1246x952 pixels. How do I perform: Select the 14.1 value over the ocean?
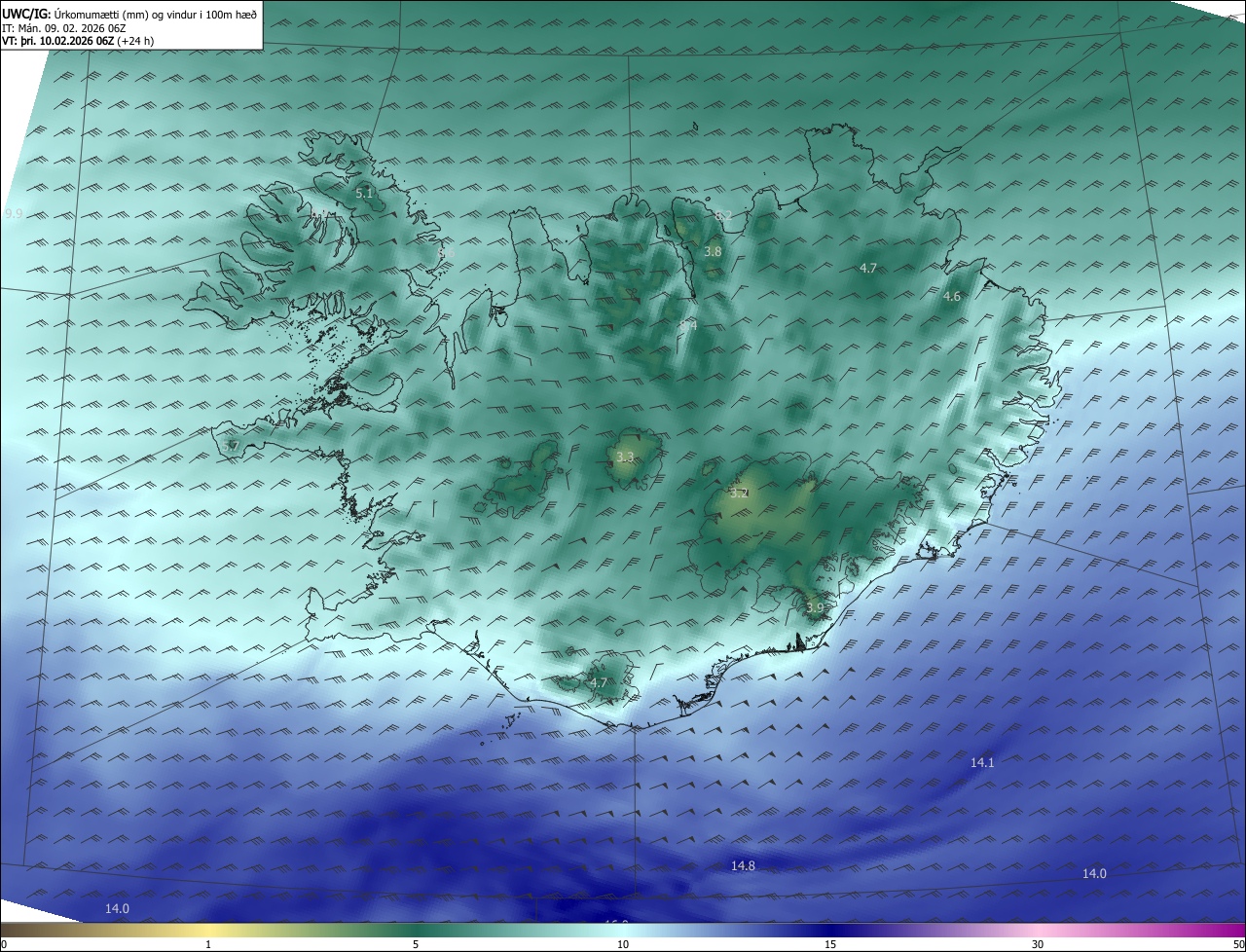click(982, 763)
